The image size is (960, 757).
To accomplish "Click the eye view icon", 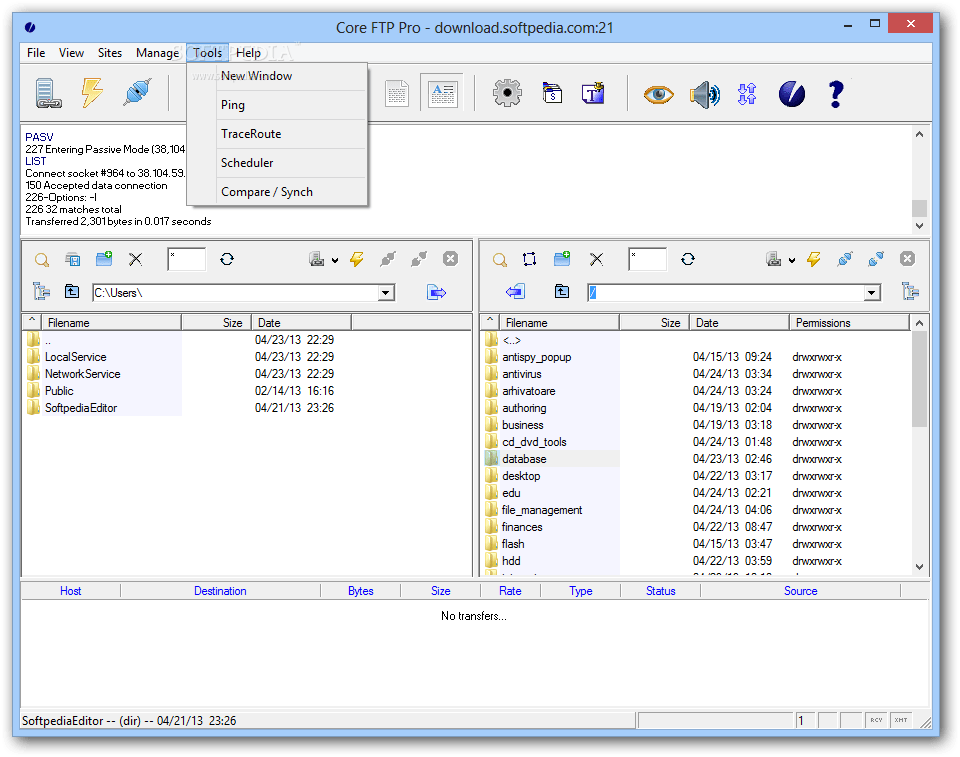I will (658, 94).
